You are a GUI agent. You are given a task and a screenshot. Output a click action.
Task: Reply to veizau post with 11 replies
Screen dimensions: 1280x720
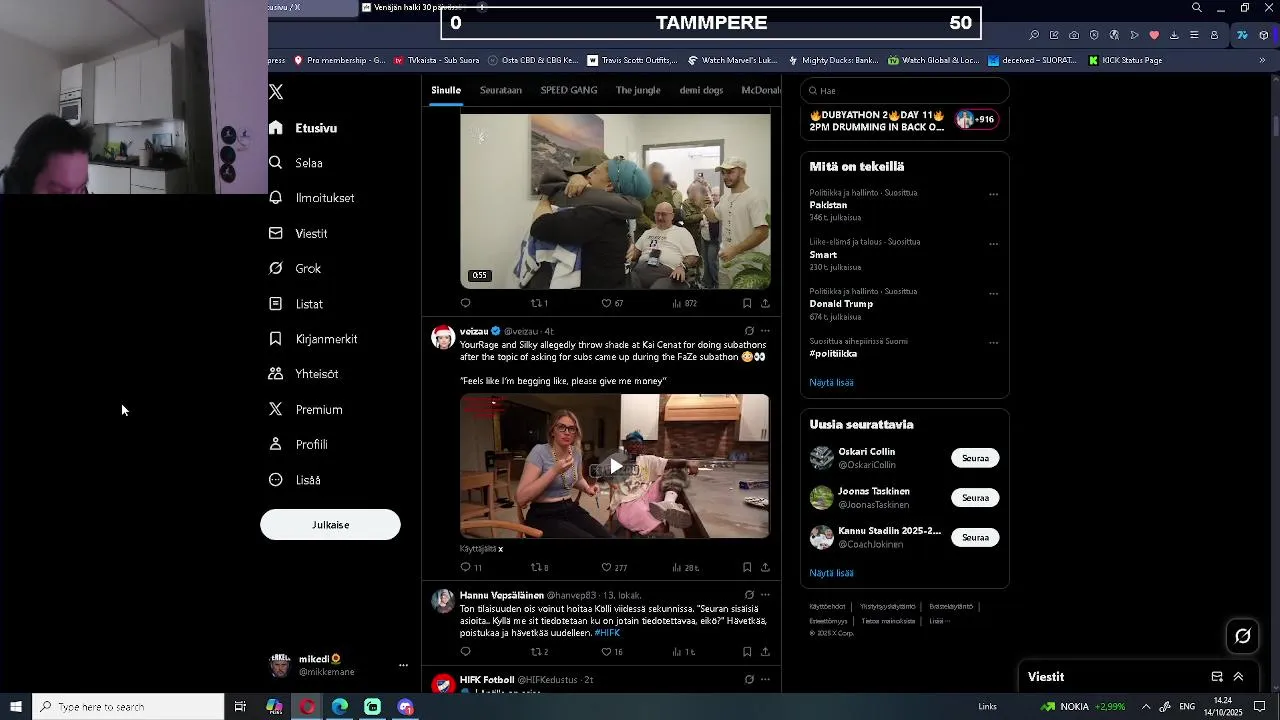(470, 567)
